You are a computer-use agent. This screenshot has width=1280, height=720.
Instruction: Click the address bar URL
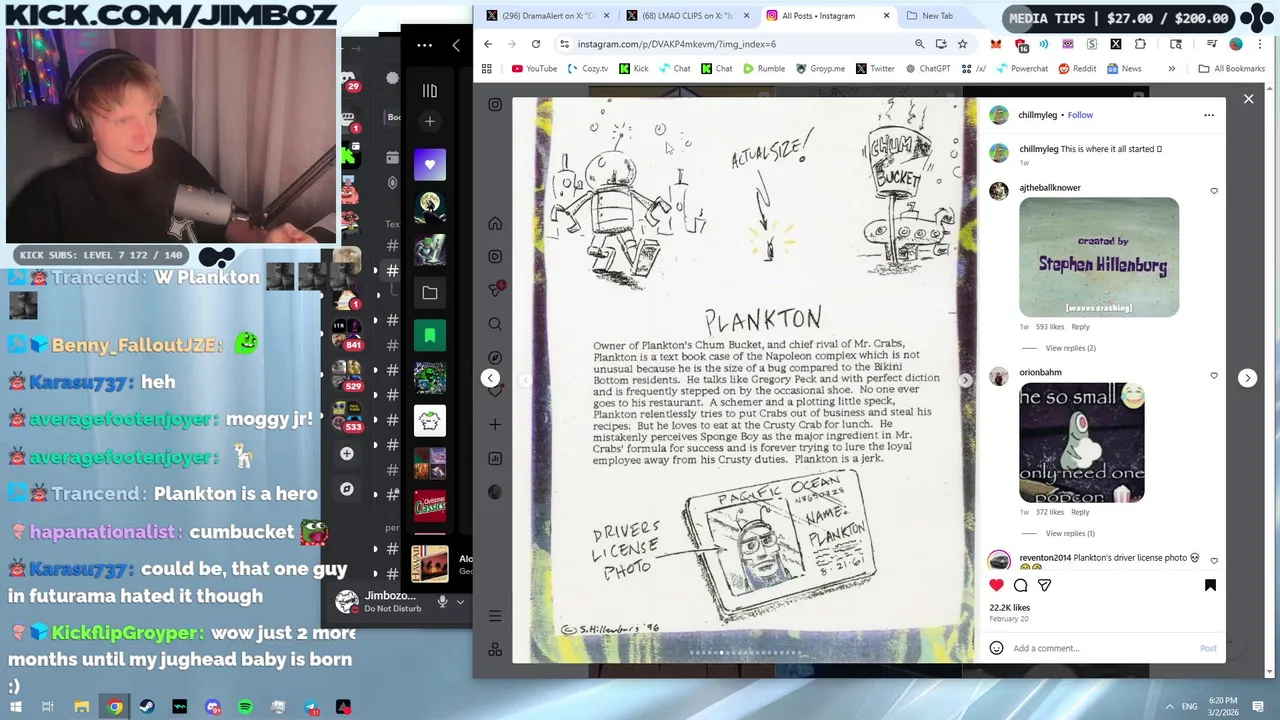[x=677, y=44]
